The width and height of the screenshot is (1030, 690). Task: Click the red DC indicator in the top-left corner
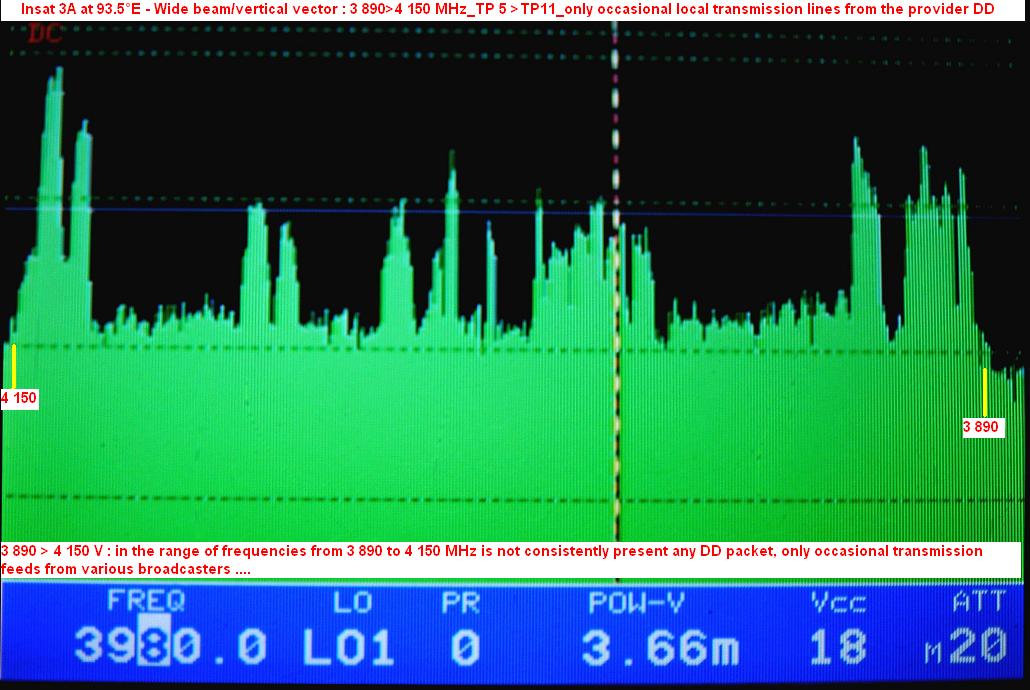[45, 34]
